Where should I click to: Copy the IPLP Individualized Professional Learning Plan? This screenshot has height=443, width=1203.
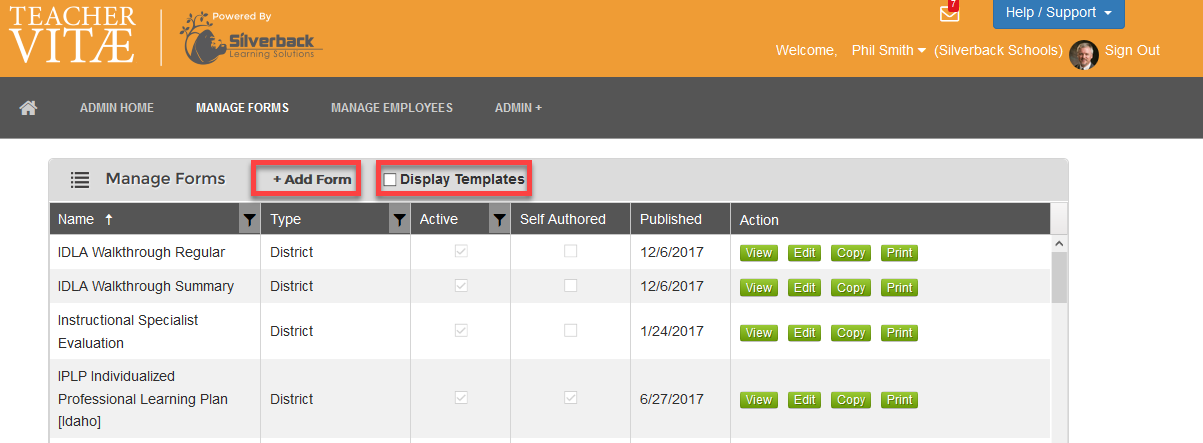point(851,400)
